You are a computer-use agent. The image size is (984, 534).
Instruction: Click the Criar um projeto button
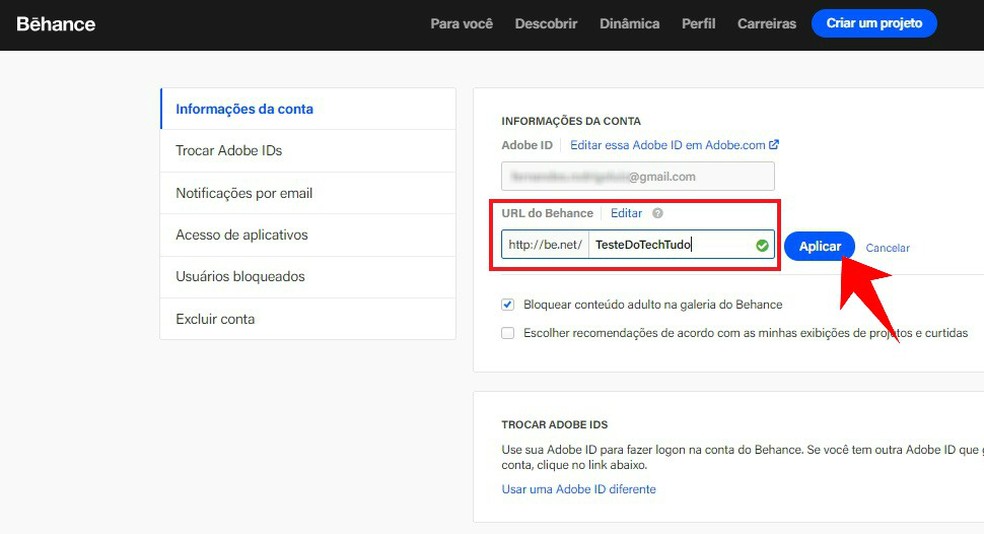pyautogui.click(x=874, y=23)
